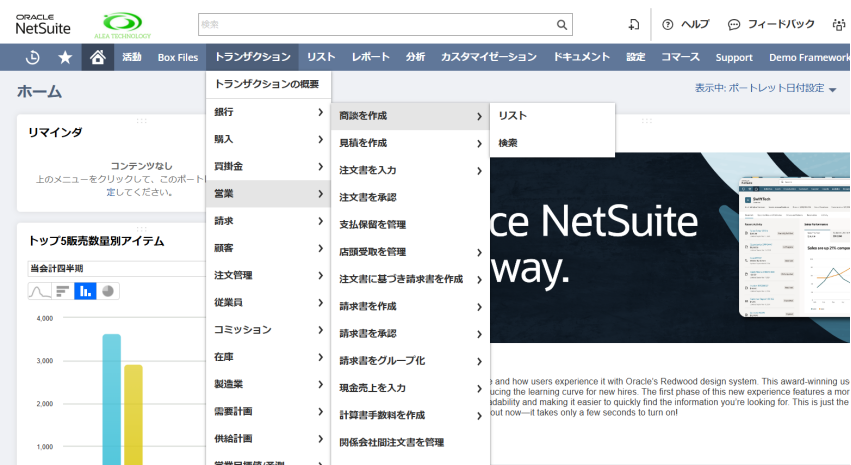Select 請求書を作成 menu item
This screenshot has height=465, width=851.
tap(410, 306)
